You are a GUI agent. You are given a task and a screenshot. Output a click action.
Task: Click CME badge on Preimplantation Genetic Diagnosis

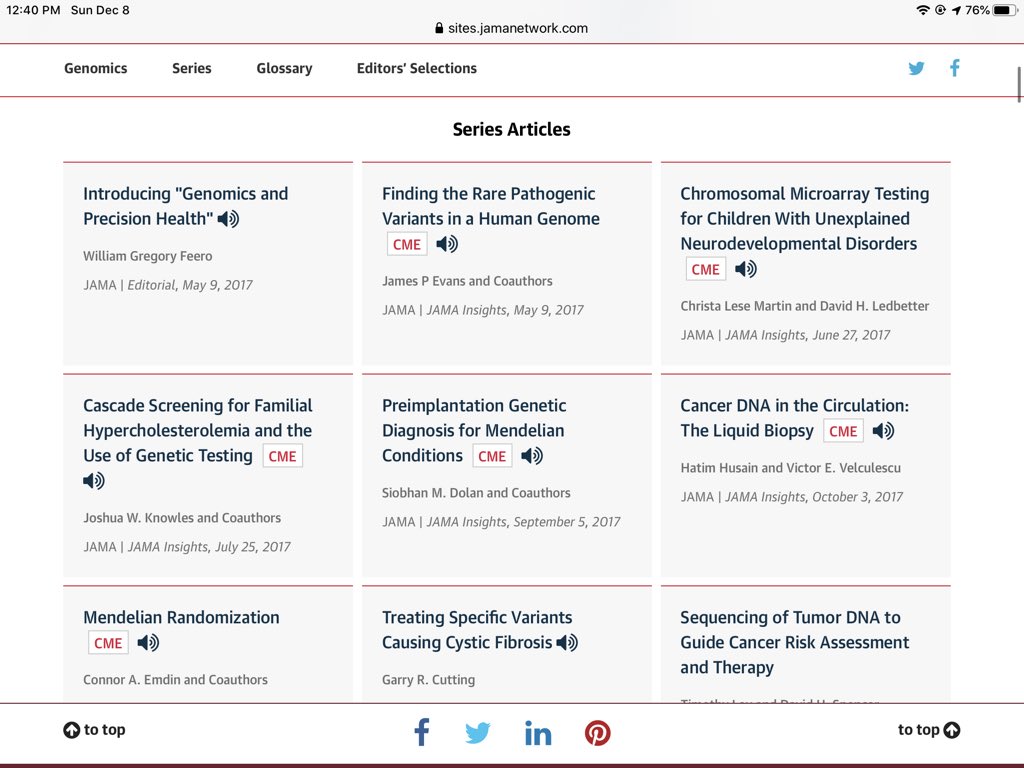492,456
